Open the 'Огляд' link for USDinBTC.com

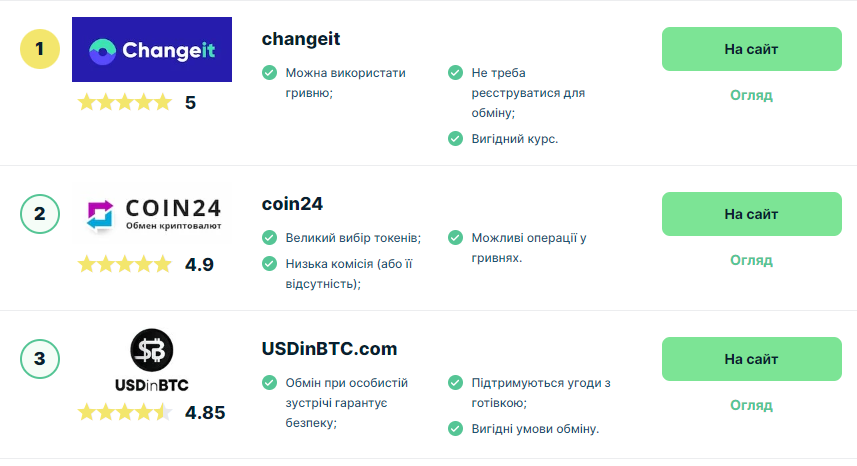pos(751,405)
